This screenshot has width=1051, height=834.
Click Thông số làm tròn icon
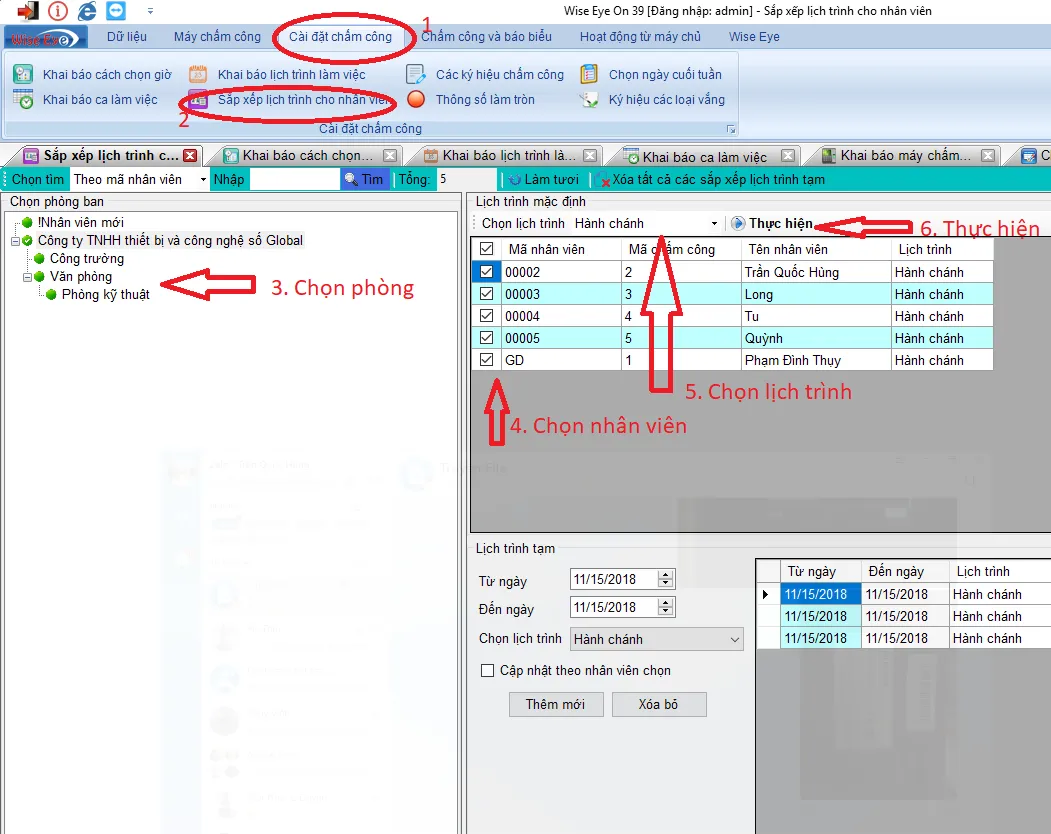417,99
